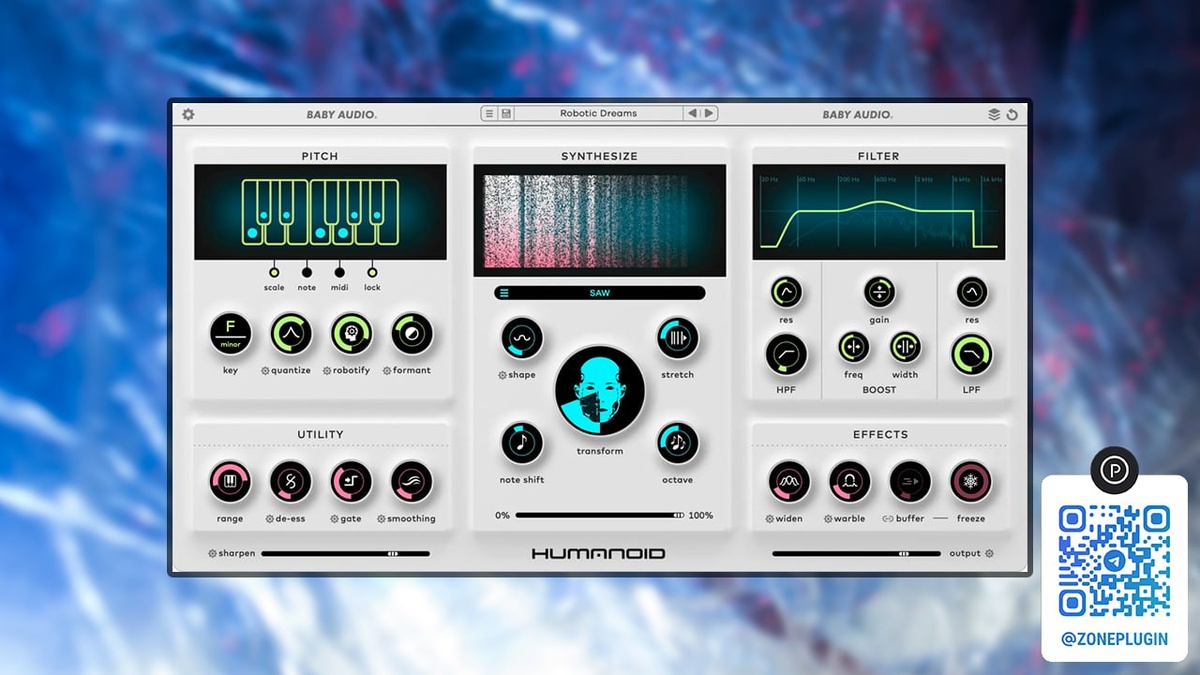
Task: Click the transform face dial
Action: coord(600,391)
